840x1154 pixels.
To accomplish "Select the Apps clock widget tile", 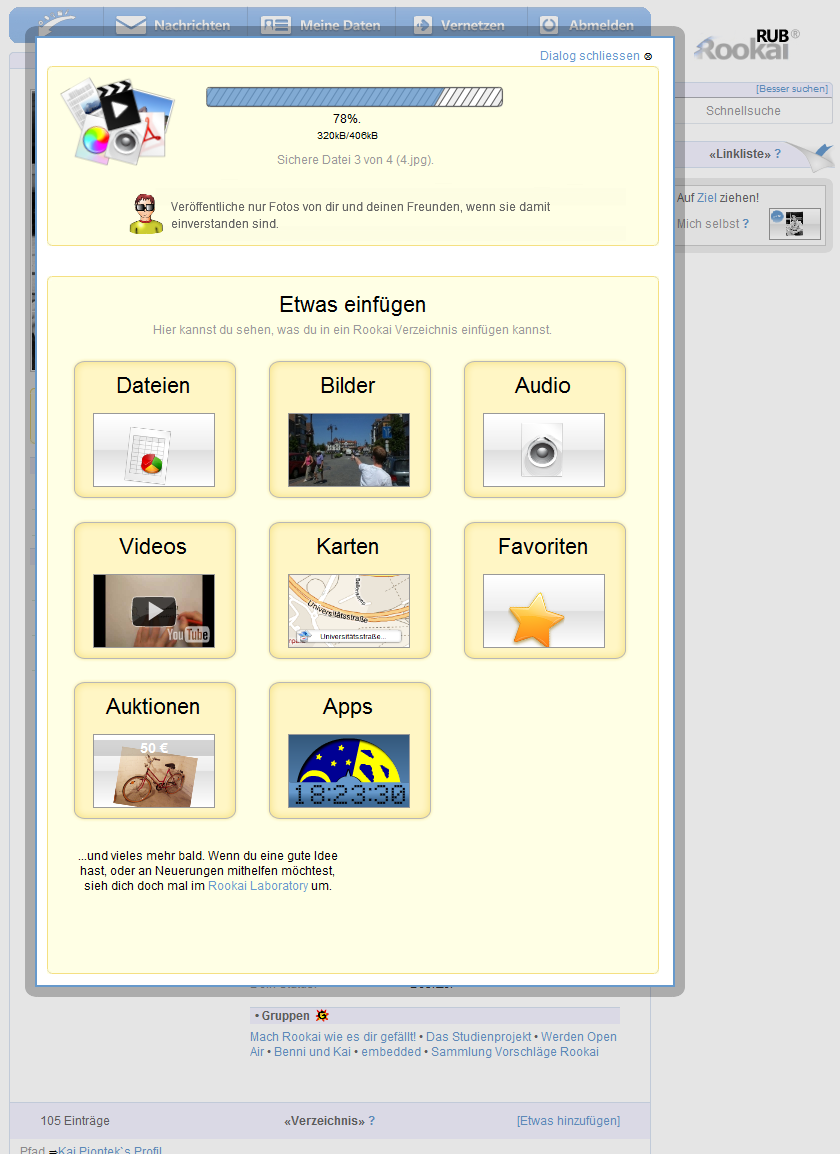I will coord(349,771).
